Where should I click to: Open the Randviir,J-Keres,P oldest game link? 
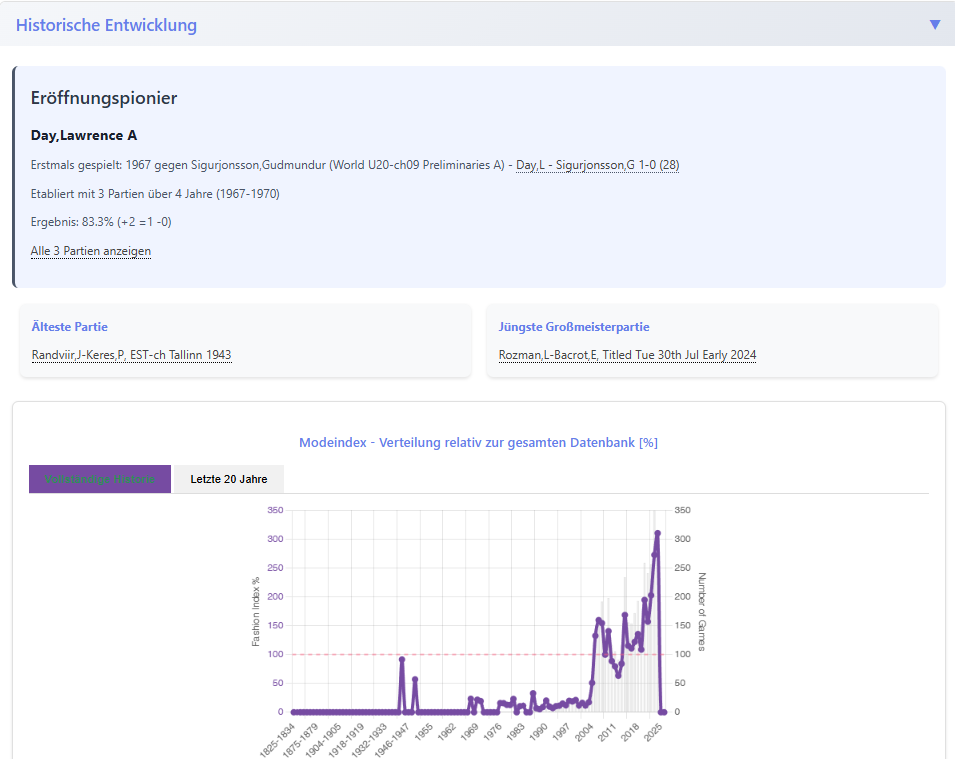click(x=131, y=355)
